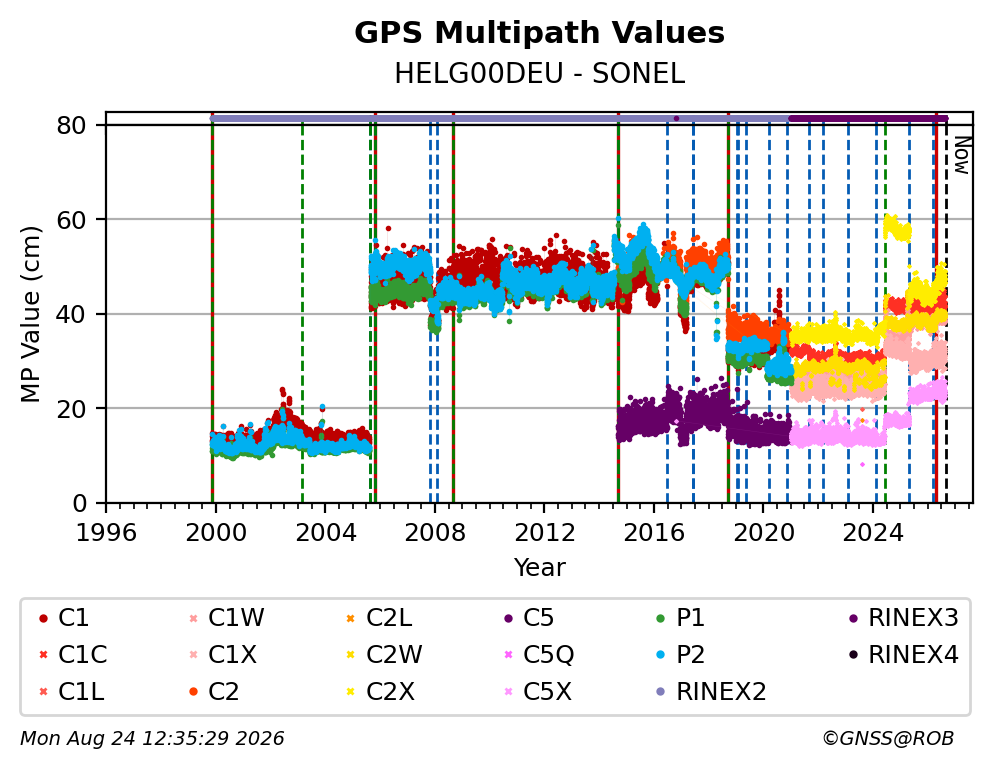Select the RINEX4 legend entry
The image size is (992, 769).
point(903,655)
